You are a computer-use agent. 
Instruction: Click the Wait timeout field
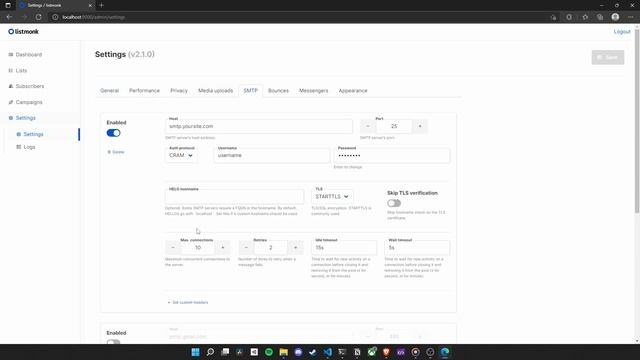[417, 247]
